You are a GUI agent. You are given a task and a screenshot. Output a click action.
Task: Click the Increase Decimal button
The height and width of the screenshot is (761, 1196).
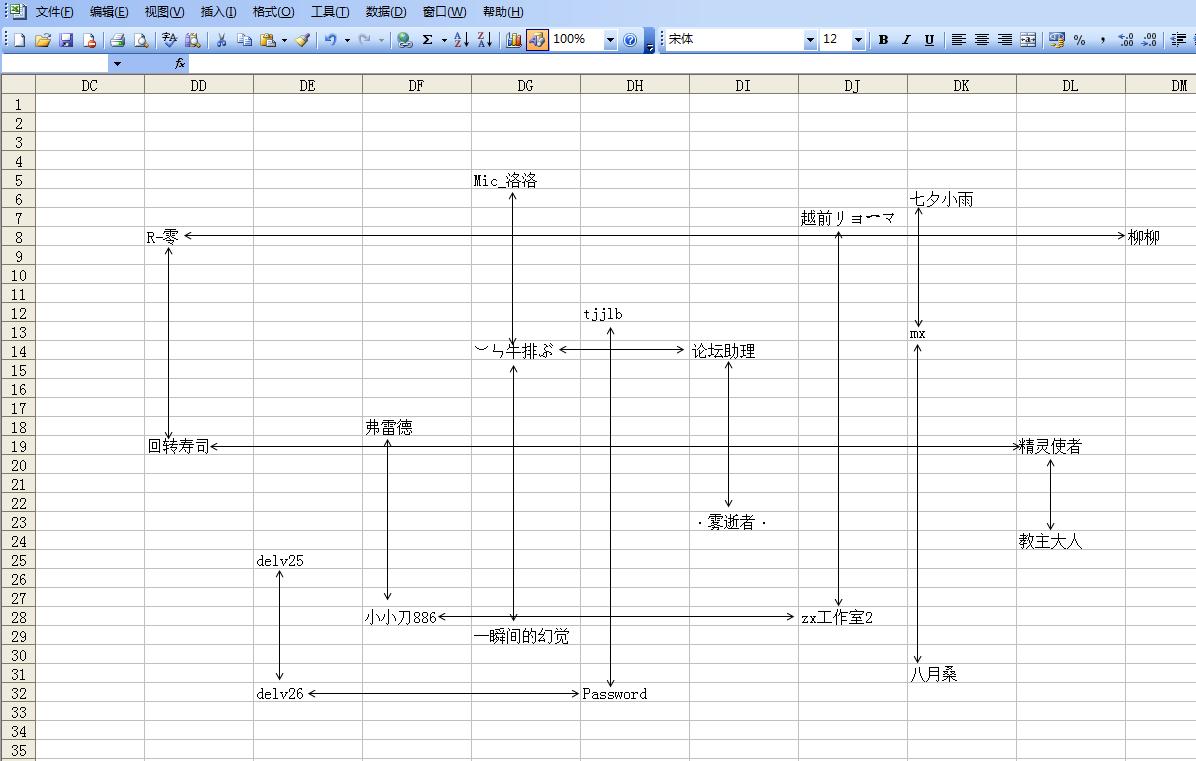pyautogui.click(x=1126, y=40)
